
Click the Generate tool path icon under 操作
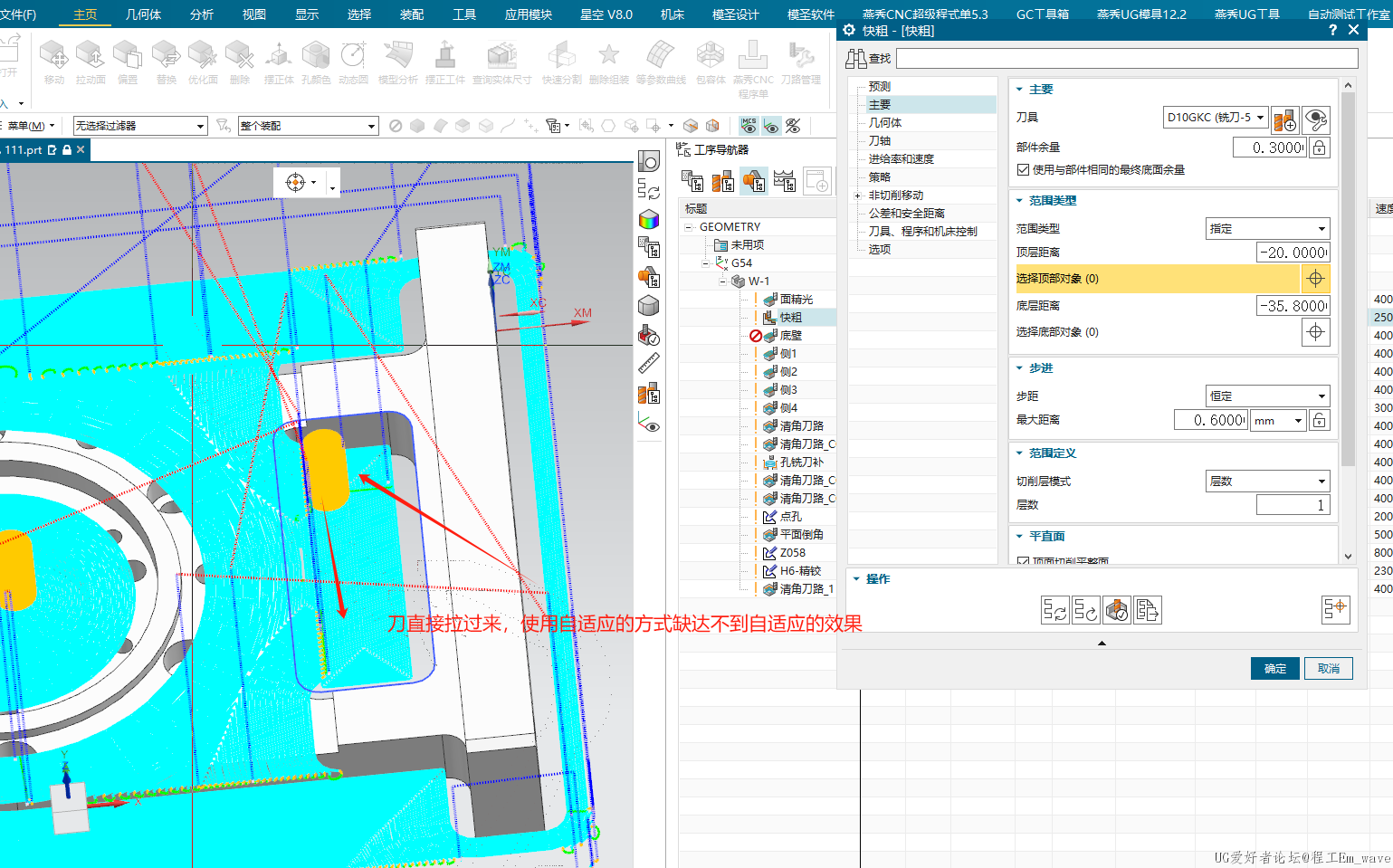pos(1055,610)
